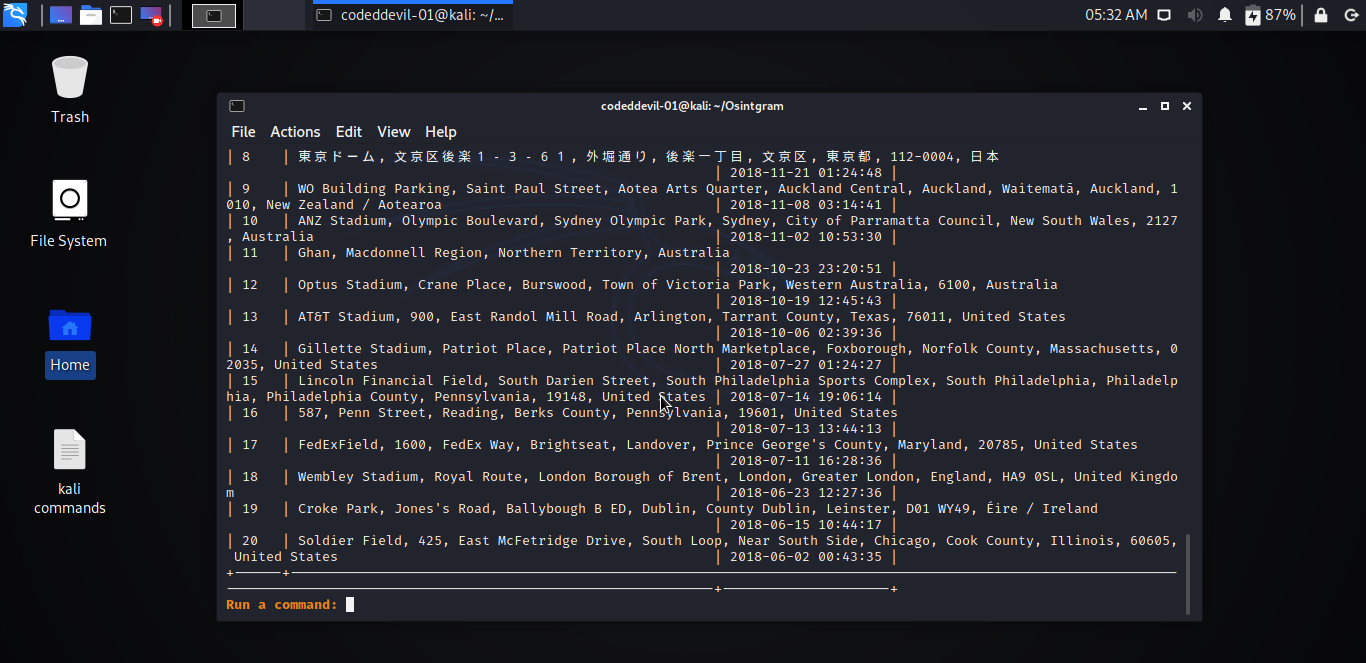Click the terminal title 'codeddevil-01@kali: ~/Osintgram'
Viewport: 1366px width, 663px height.
tap(692, 106)
